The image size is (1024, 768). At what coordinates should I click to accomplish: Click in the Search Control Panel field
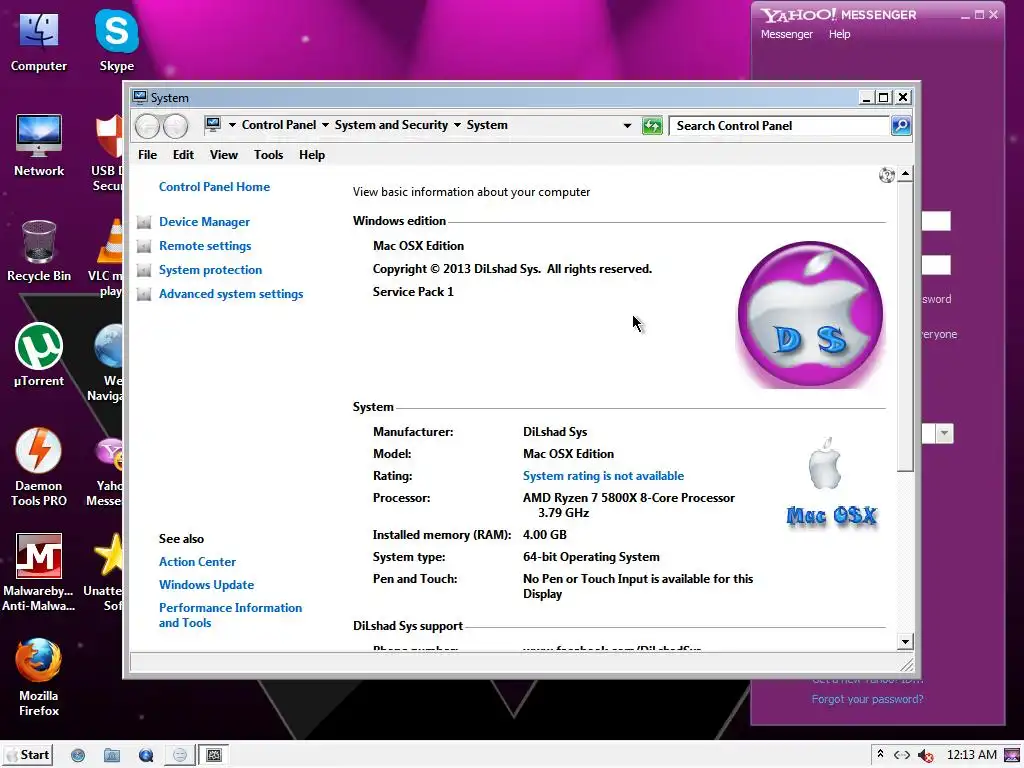pyautogui.click(x=779, y=125)
